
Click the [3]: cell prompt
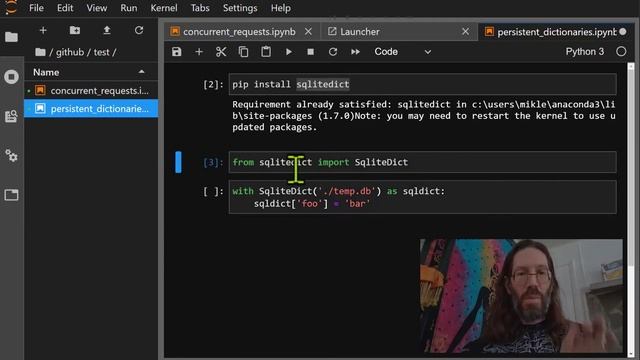coord(213,162)
